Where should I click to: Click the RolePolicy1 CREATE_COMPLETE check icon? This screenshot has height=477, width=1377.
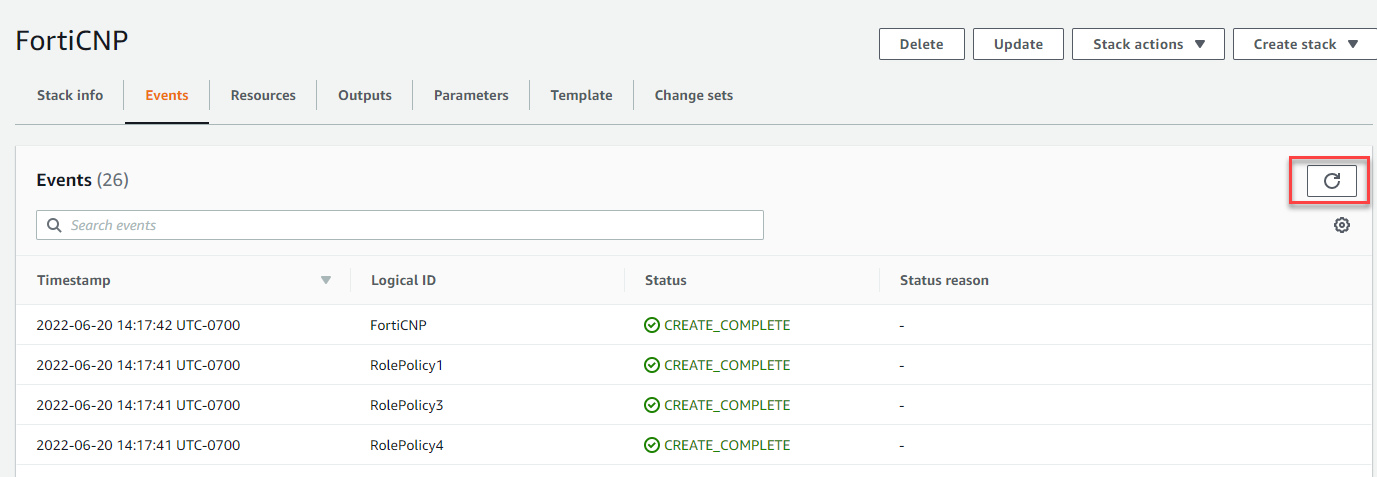(x=652, y=365)
